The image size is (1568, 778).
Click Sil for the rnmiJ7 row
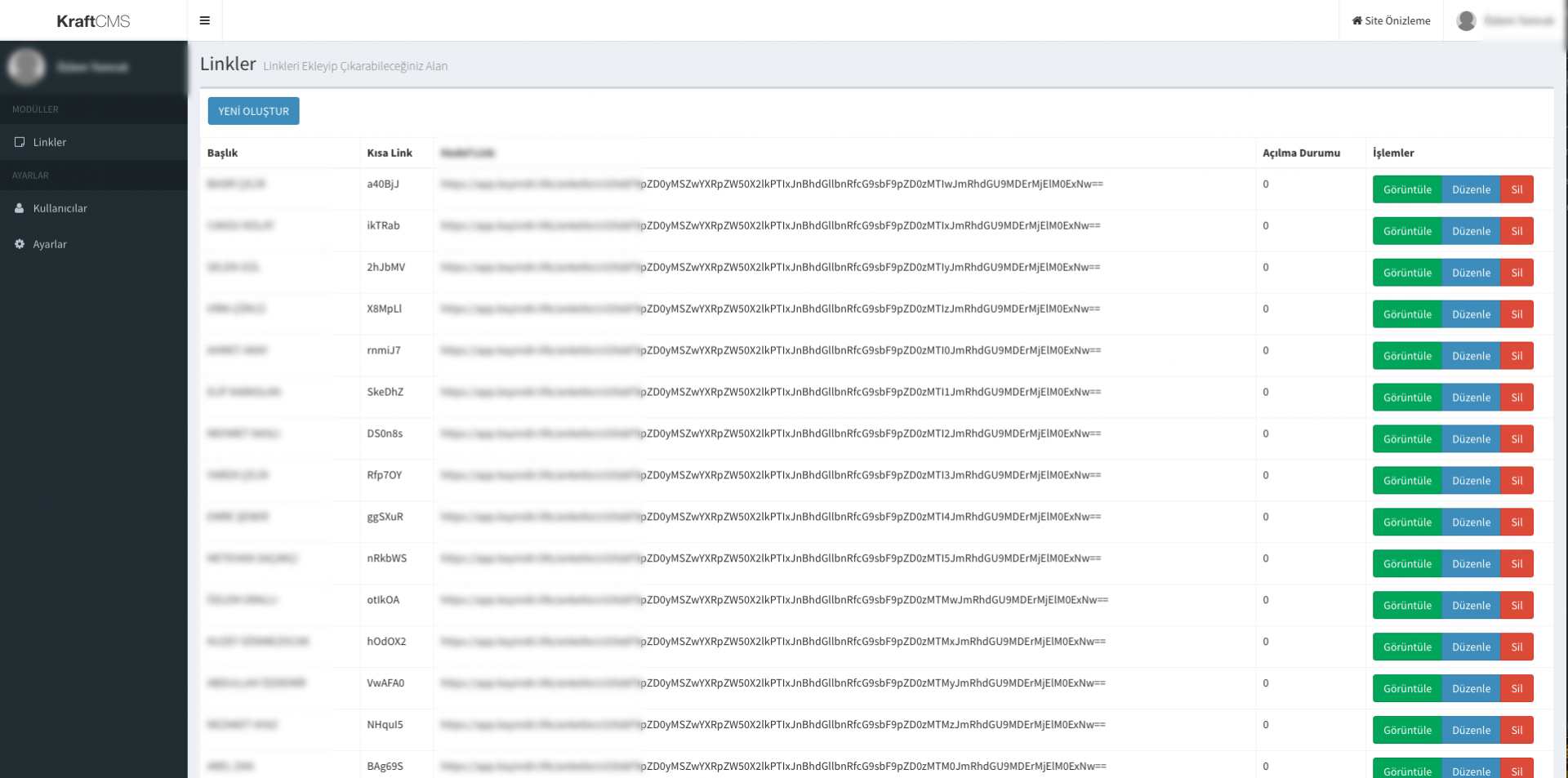(1517, 356)
